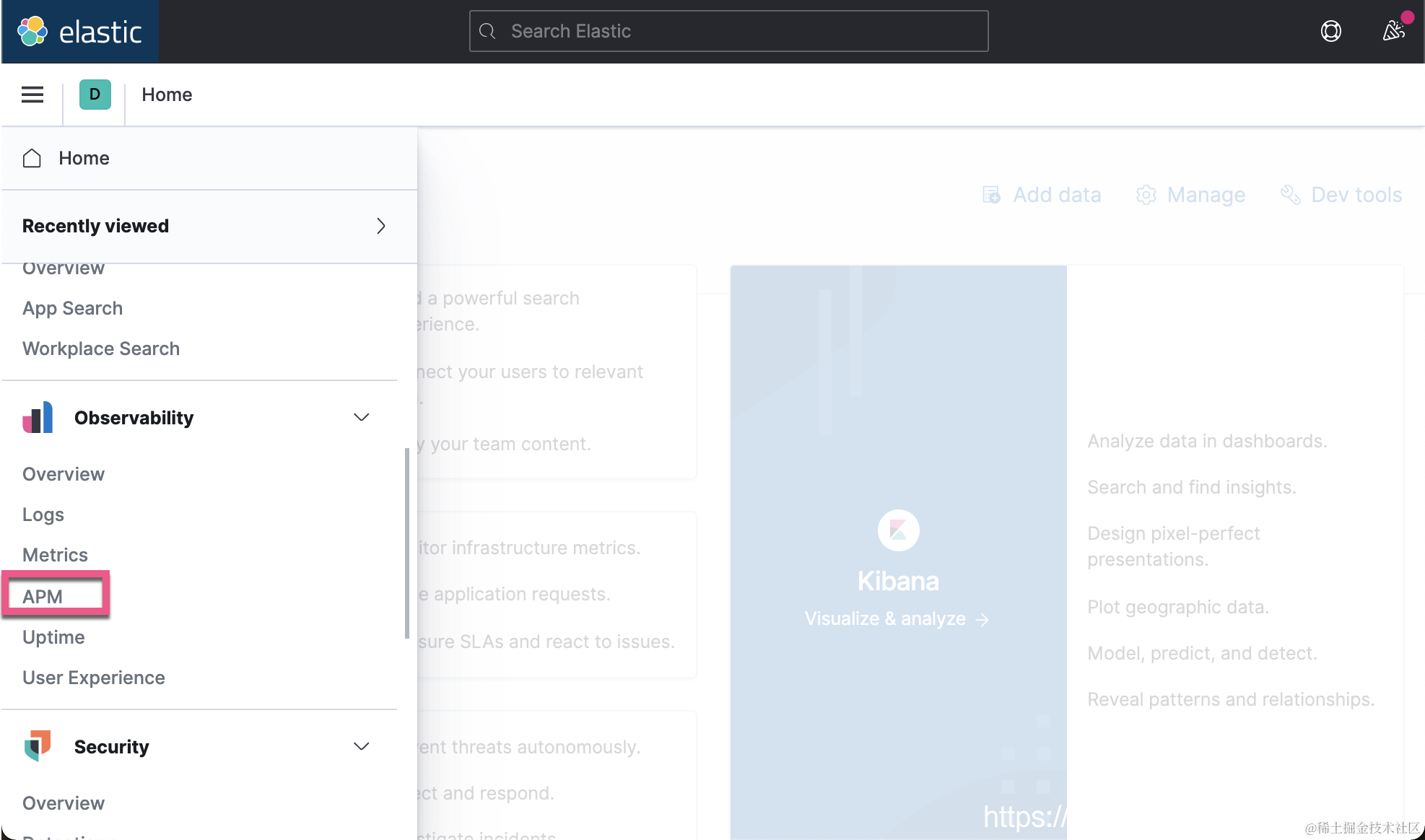Image resolution: width=1425 pixels, height=840 pixels.
Task: Click the Elastic logo
Action: tap(79, 31)
